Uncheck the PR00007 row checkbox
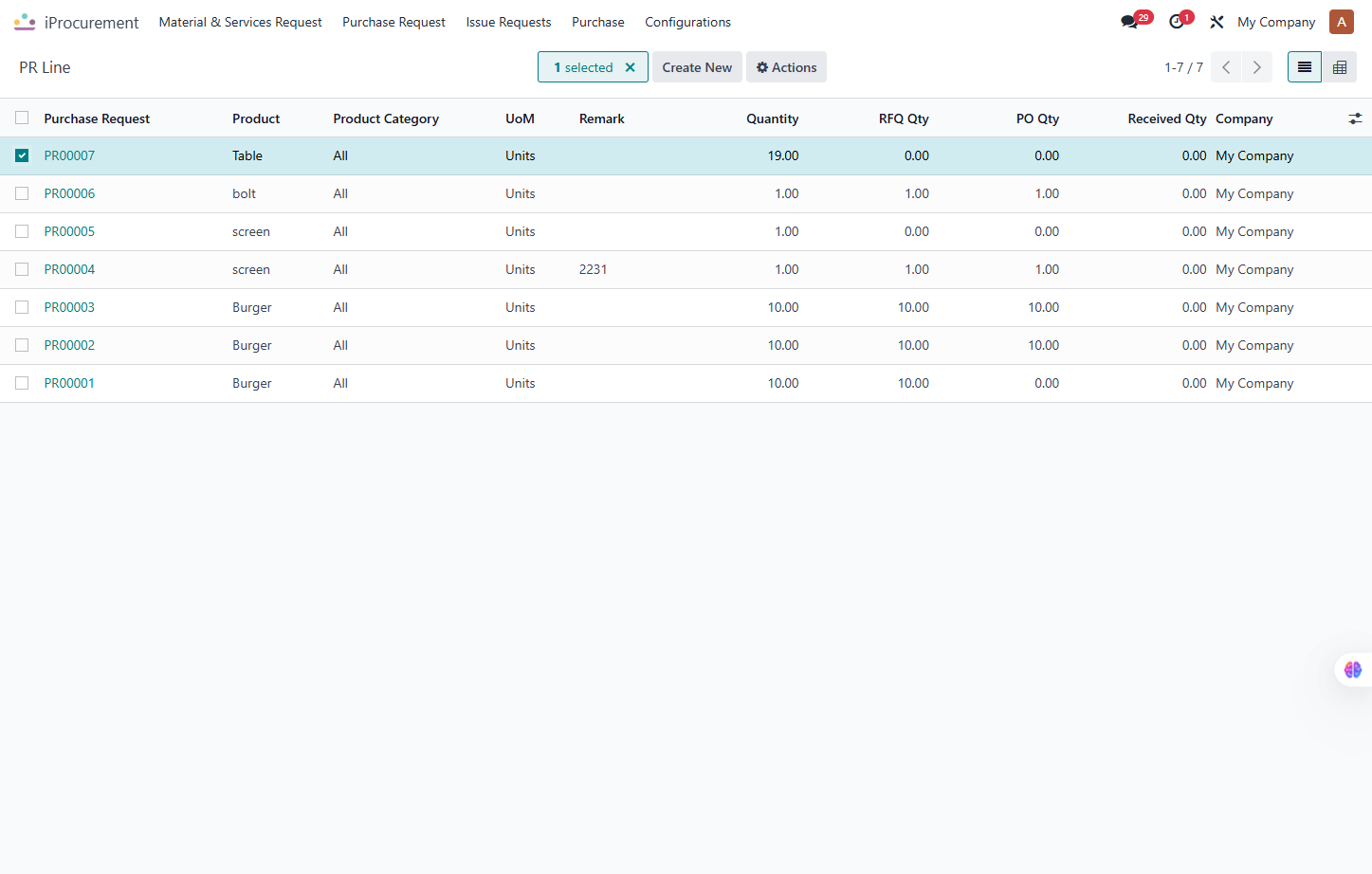The width and height of the screenshot is (1372, 874). 22,155
